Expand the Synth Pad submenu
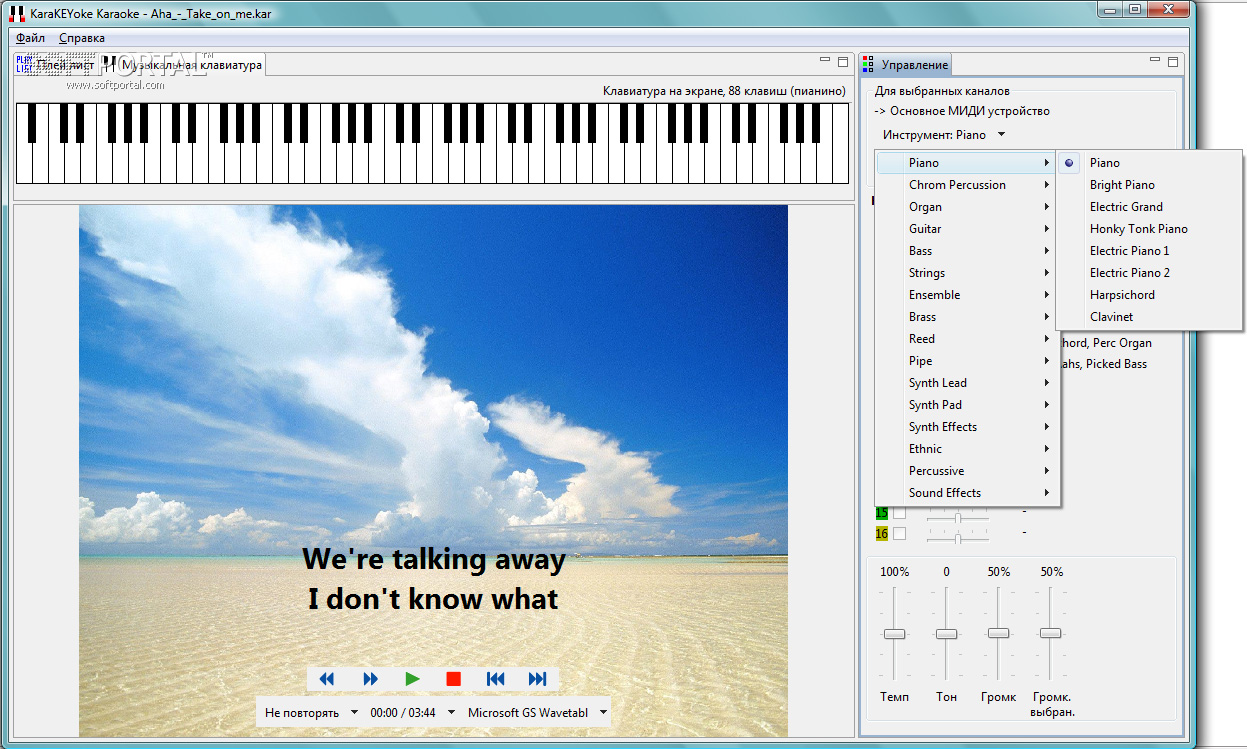The image size is (1247, 749). [967, 405]
